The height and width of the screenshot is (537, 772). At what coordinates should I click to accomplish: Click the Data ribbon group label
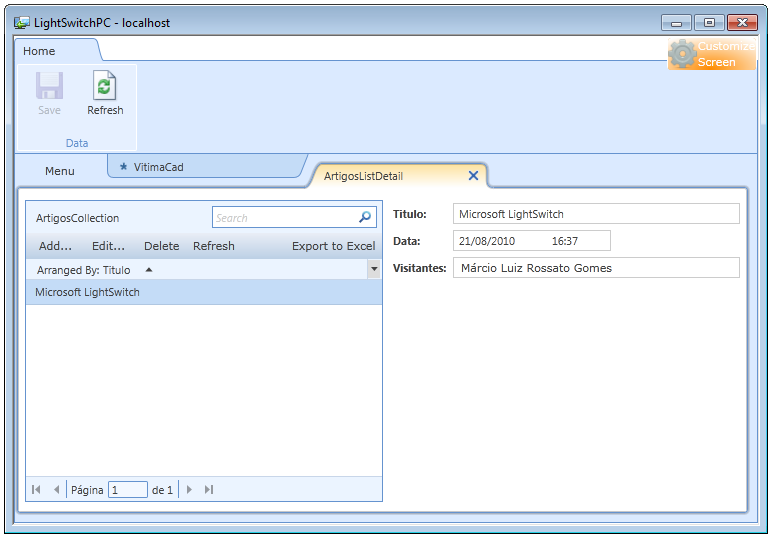[77, 143]
